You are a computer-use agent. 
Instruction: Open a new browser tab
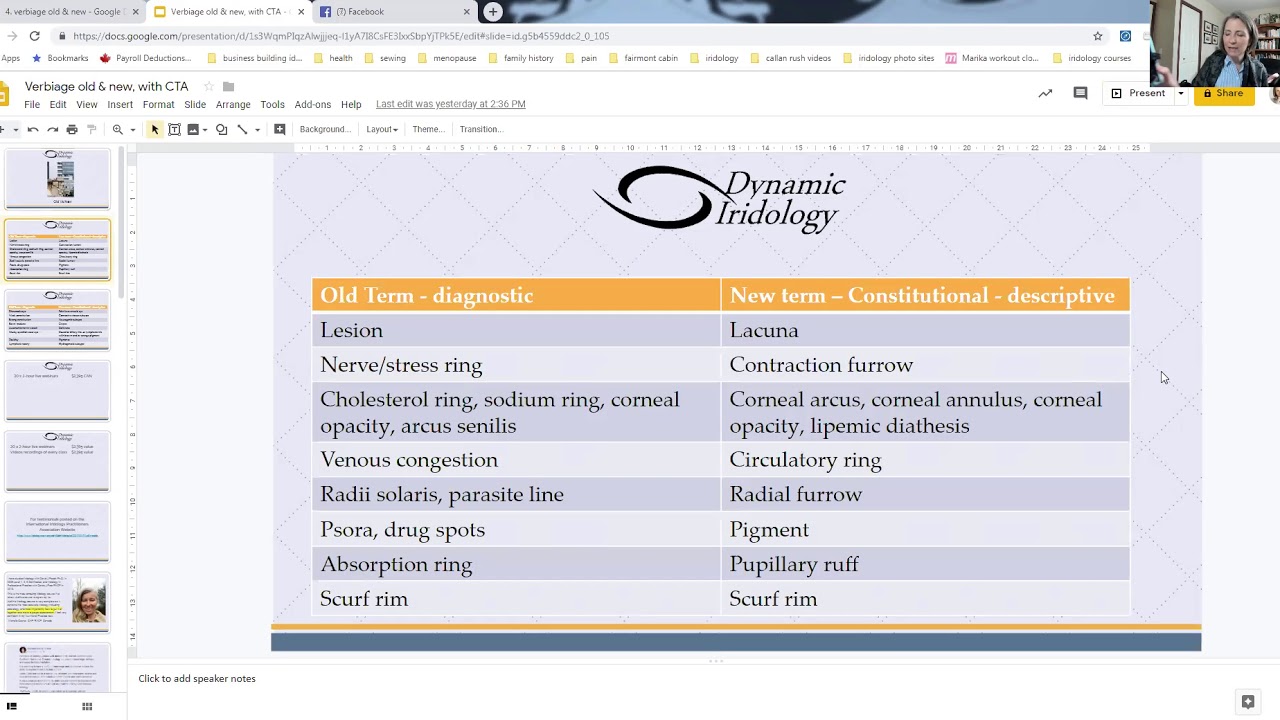click(x=492, y=12)
